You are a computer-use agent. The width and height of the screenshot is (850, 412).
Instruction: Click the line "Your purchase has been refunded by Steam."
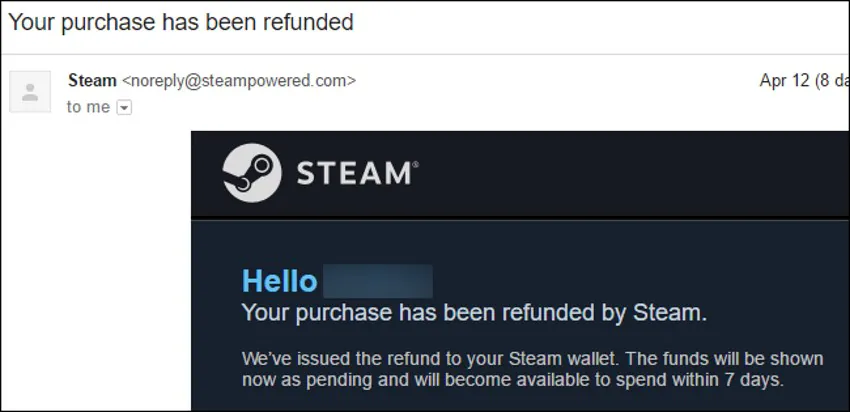[x=474, y=313]
